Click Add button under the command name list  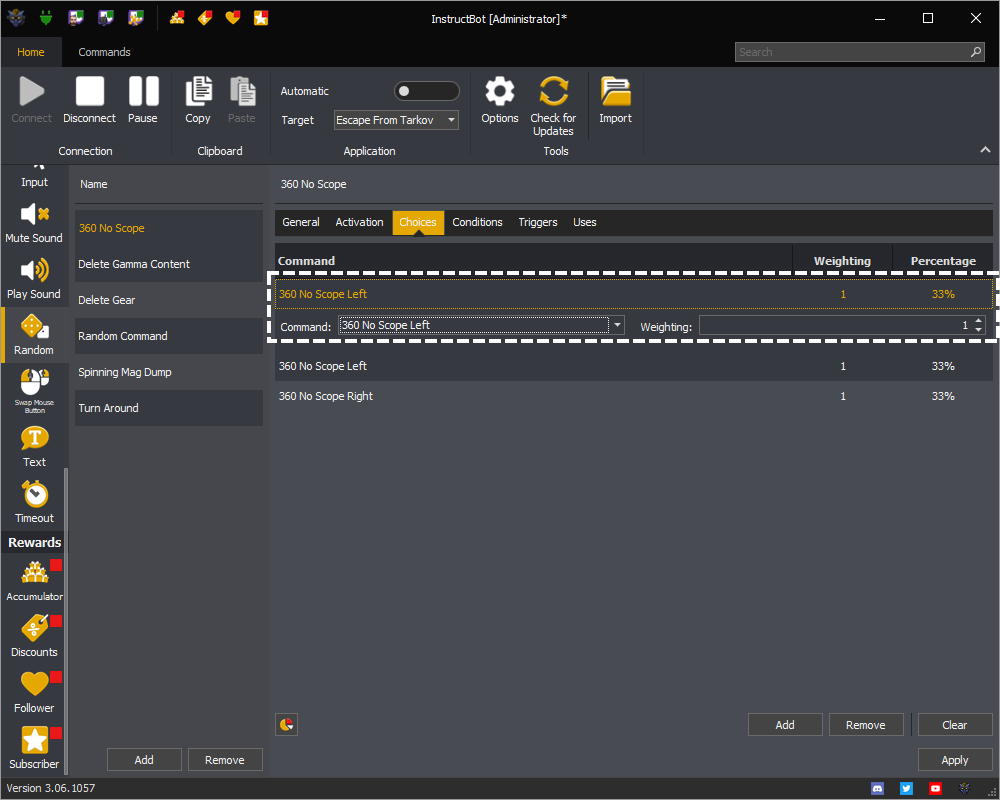(x=144, y=760)
